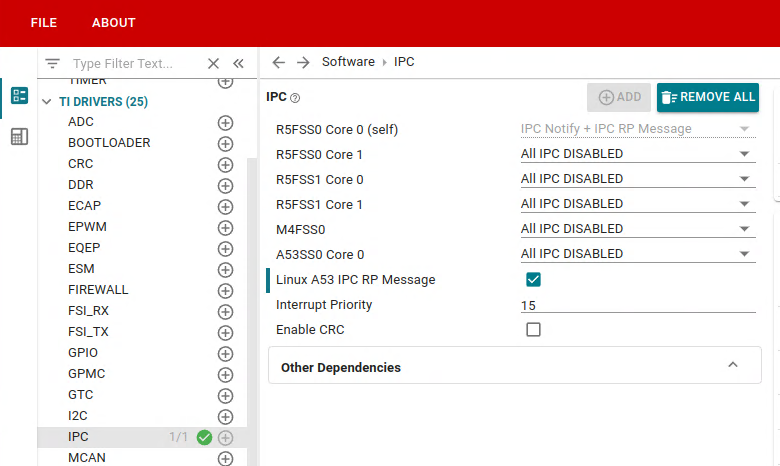The height and width of the screenshot is (466, 780).
Task: Open the R5FSS0 Core 1 dropdown
Action: click(x=638, y=154)
